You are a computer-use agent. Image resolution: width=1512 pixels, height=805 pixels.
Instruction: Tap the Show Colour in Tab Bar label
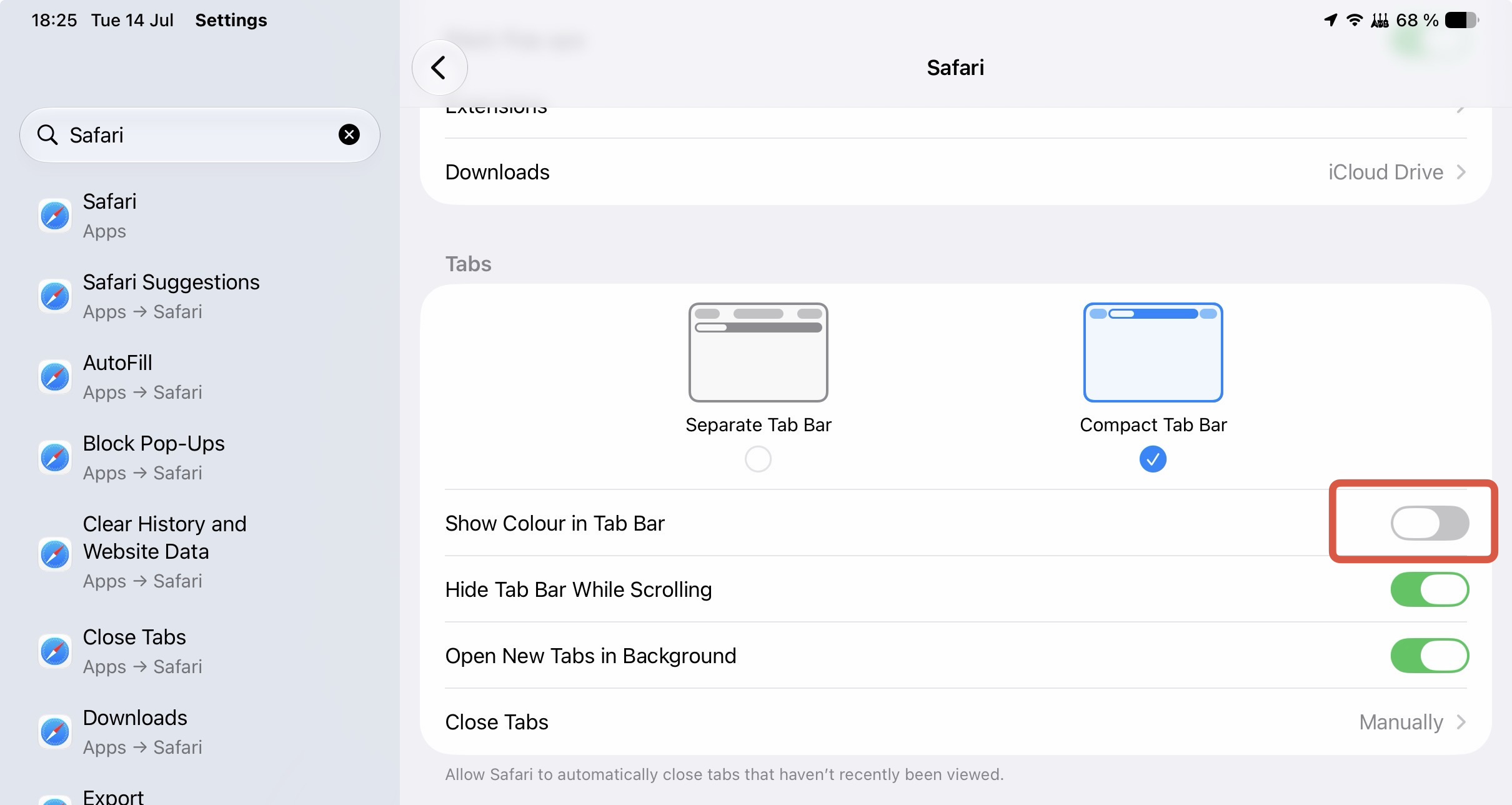[555, 523]
